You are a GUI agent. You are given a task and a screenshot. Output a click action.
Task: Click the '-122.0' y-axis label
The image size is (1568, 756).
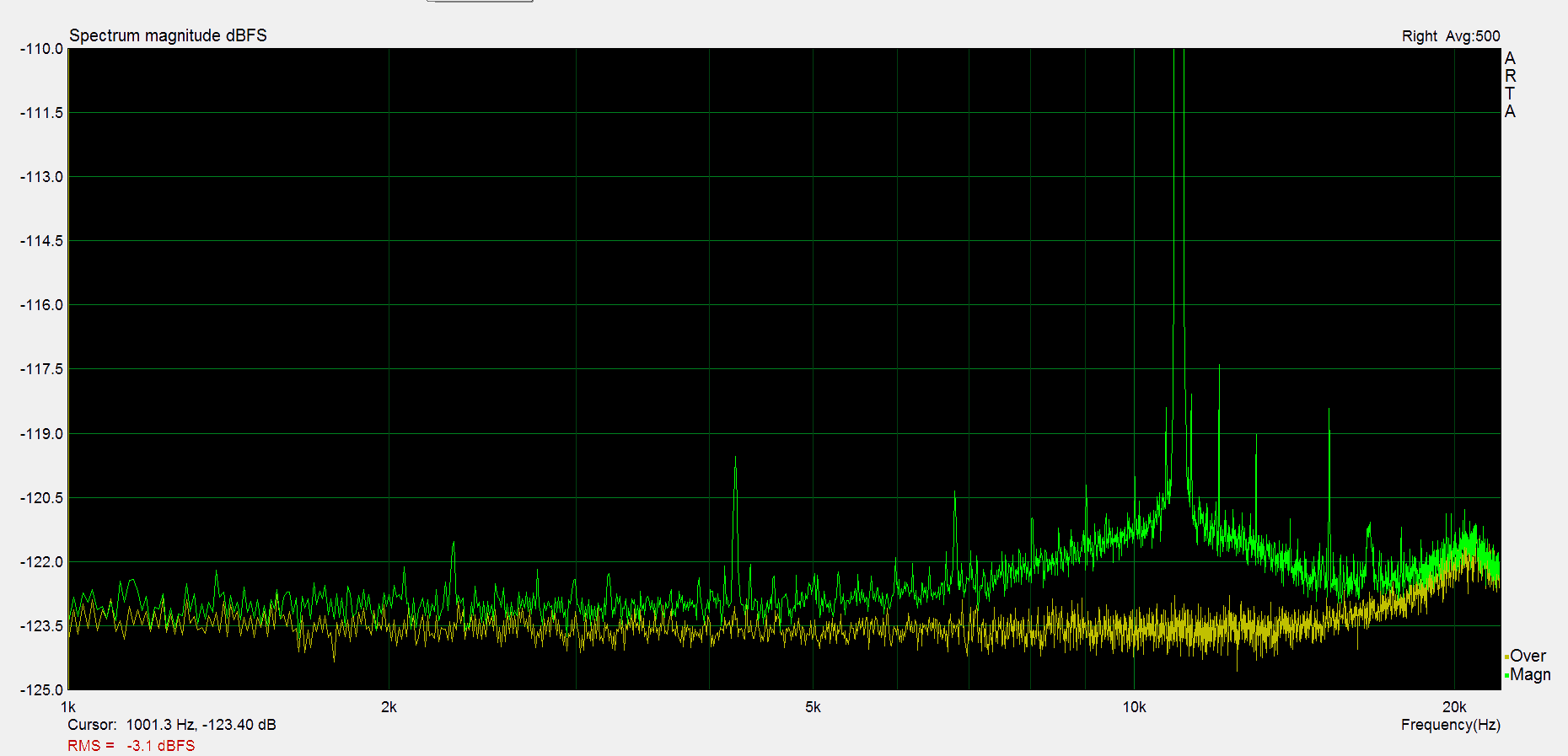(42, 562)
